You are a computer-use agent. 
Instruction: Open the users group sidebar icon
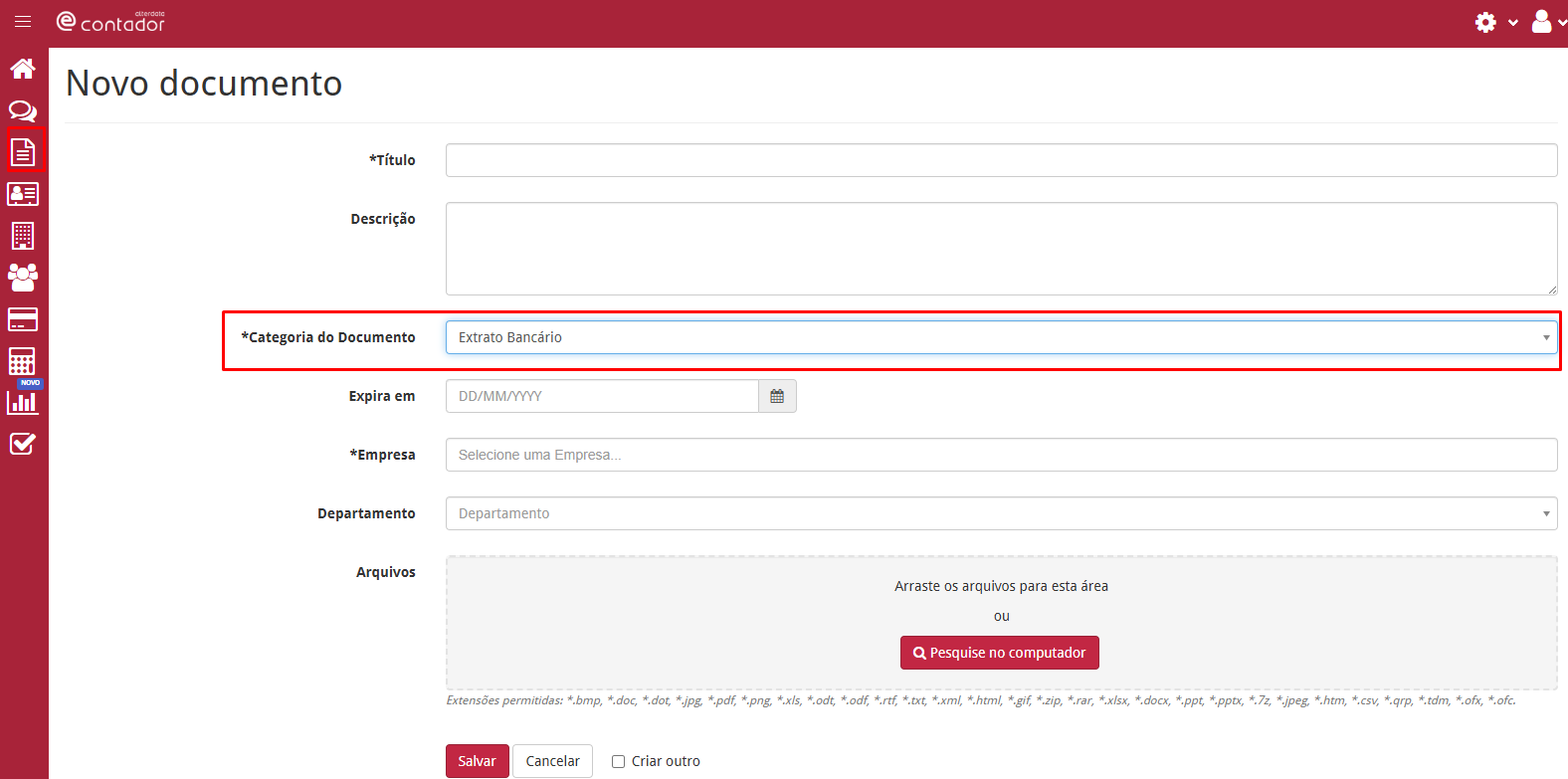23,278
